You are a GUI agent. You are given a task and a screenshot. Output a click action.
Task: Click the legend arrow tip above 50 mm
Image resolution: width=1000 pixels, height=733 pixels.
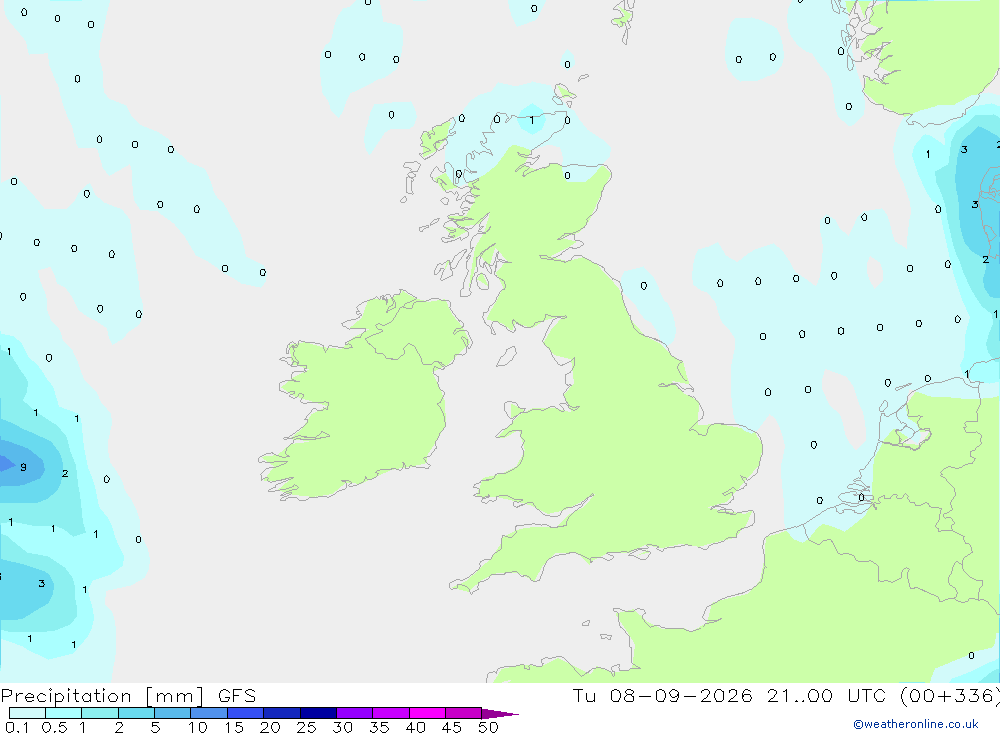coord(500,714)
